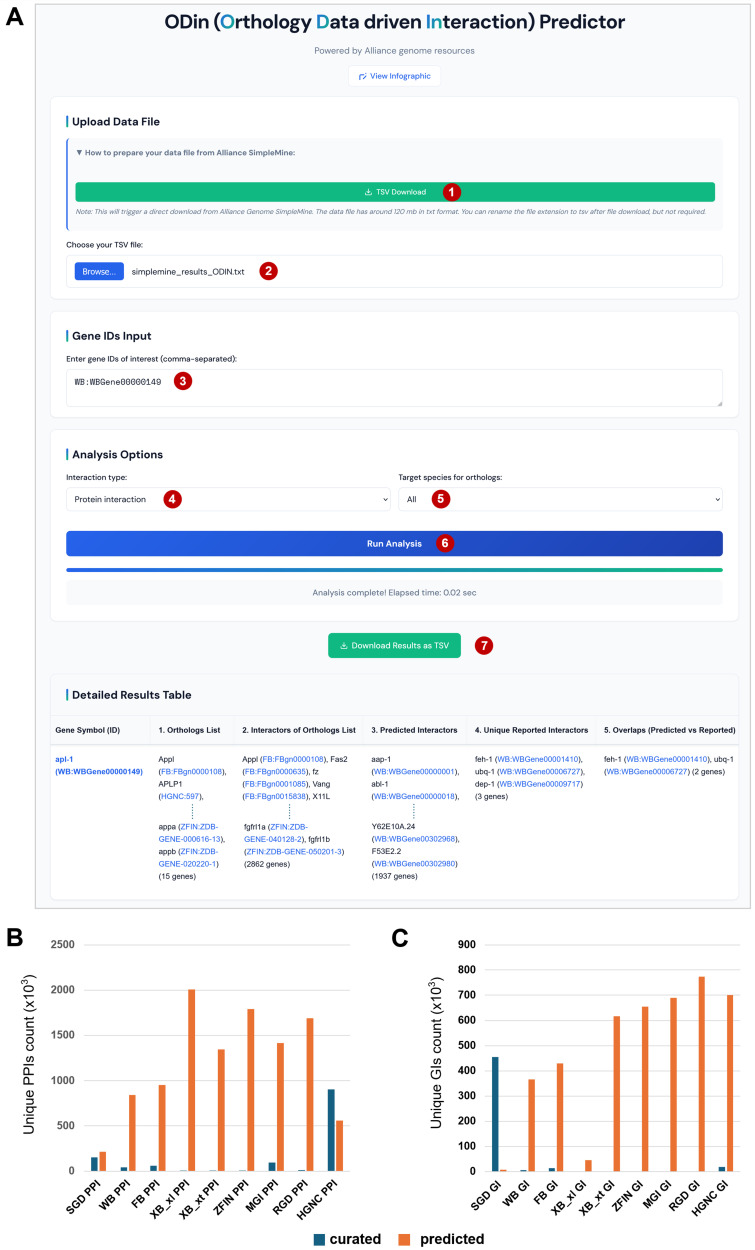Click the green TSV Download button
The image size is (755, 1250).
[x=395, y=192]
